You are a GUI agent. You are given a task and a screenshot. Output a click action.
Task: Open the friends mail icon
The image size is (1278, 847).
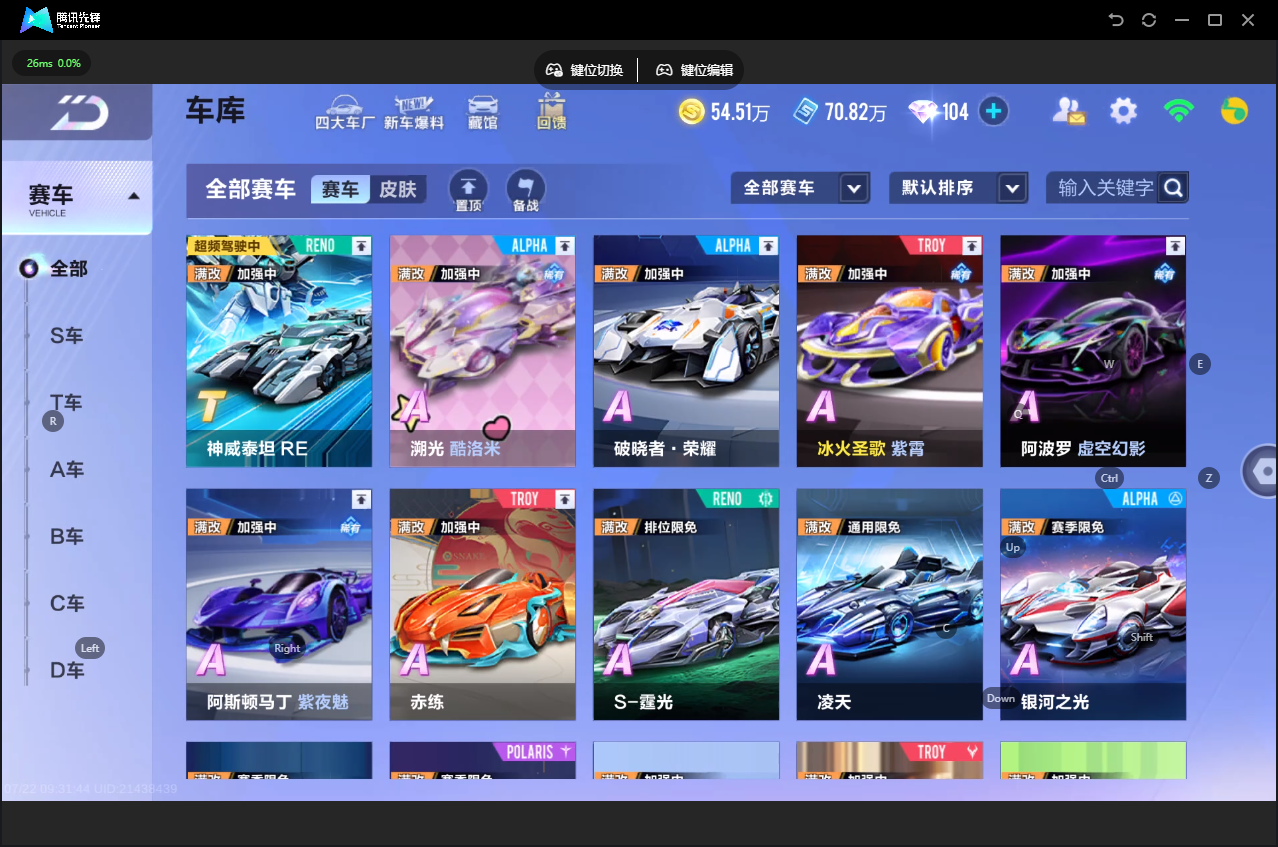pos(1068,111)
